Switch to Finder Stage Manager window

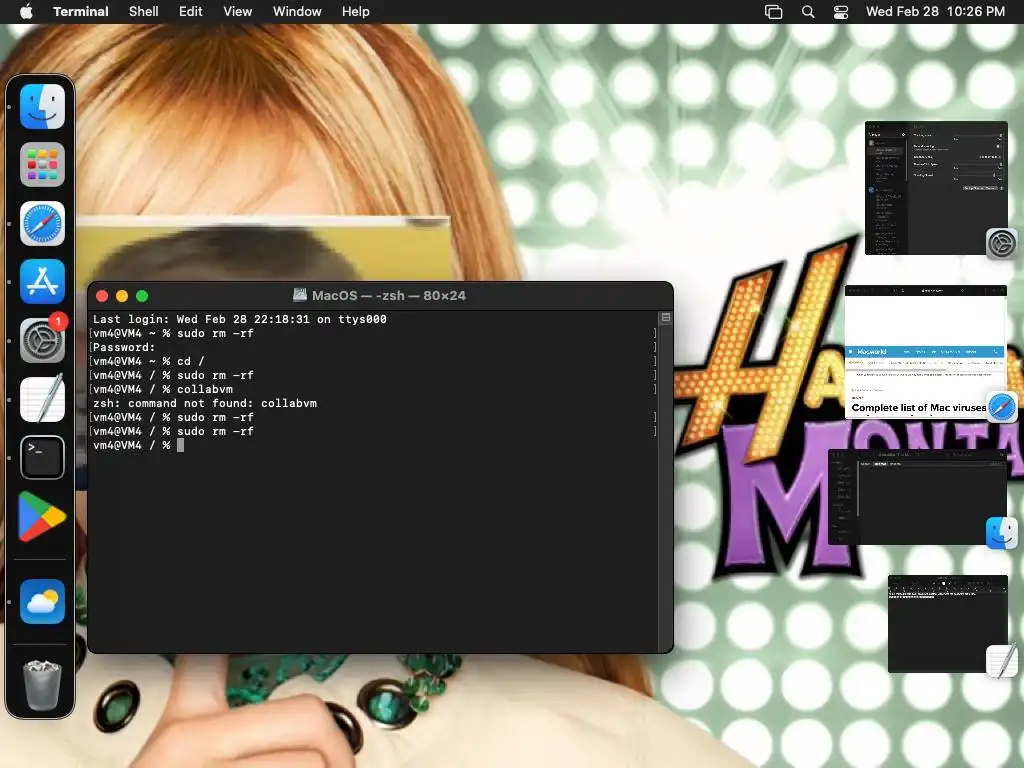pos(918,496)
